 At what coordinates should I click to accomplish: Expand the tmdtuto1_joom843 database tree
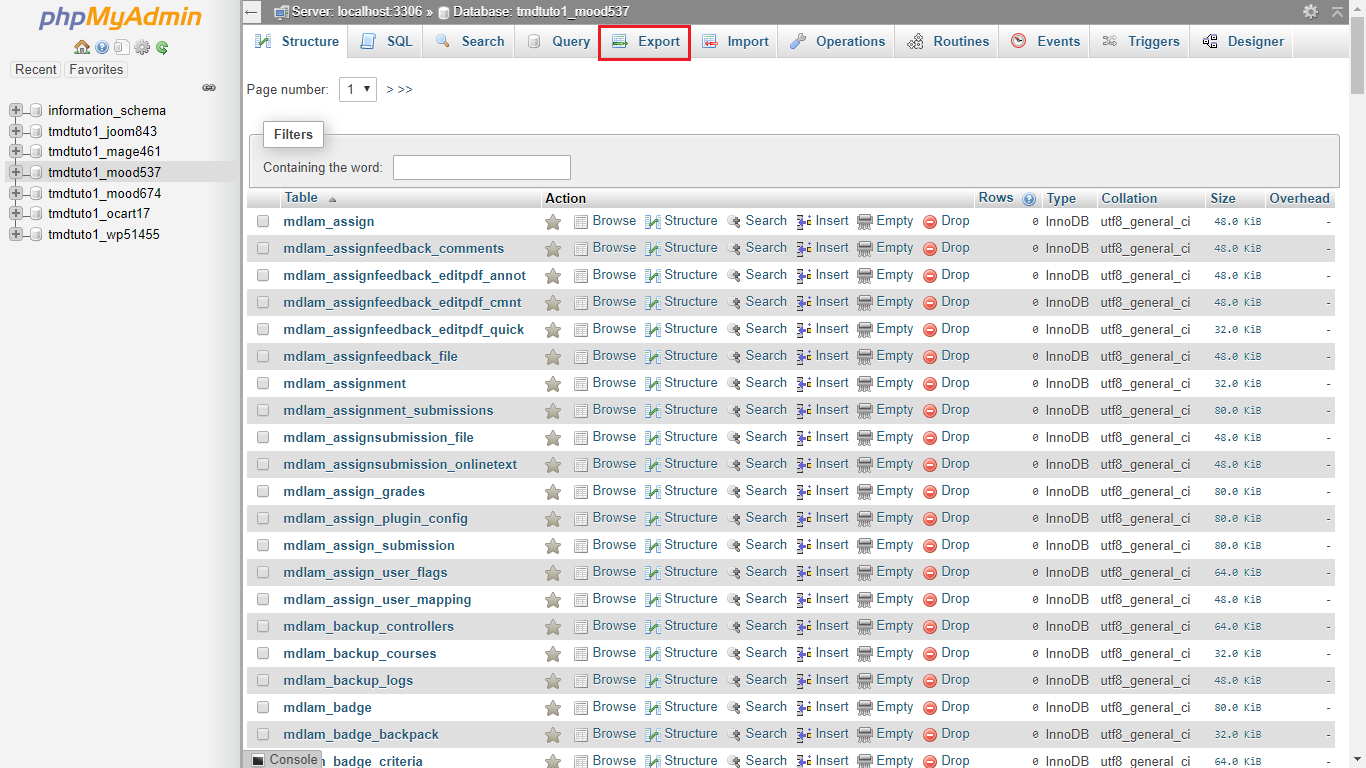(x=16, y=131)
